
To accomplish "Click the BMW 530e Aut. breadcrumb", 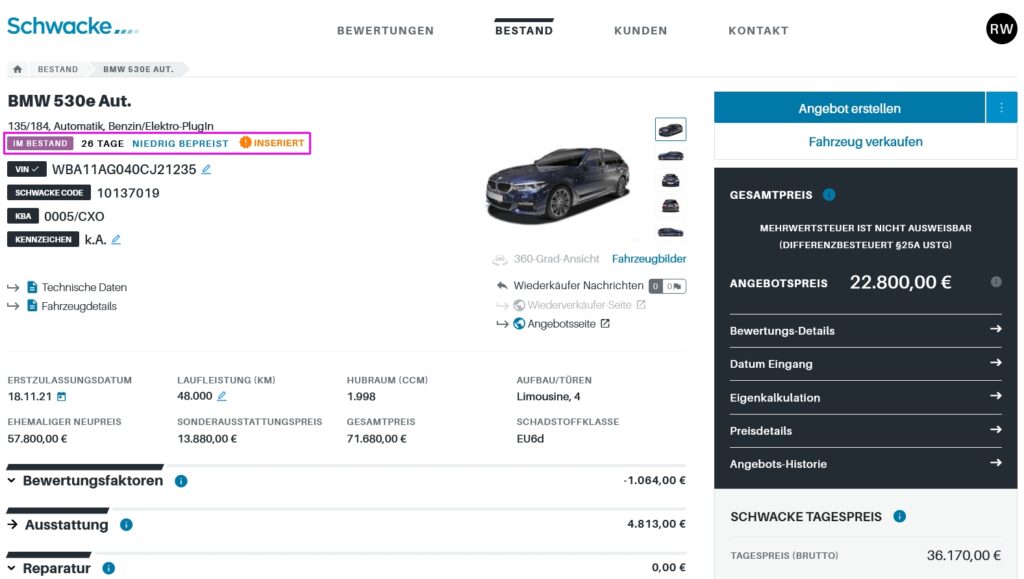I will tap(138, 69).
